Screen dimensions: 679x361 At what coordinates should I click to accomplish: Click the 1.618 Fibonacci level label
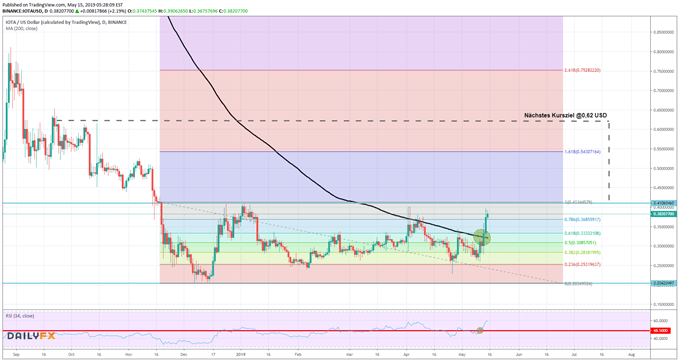coord(582,152)
